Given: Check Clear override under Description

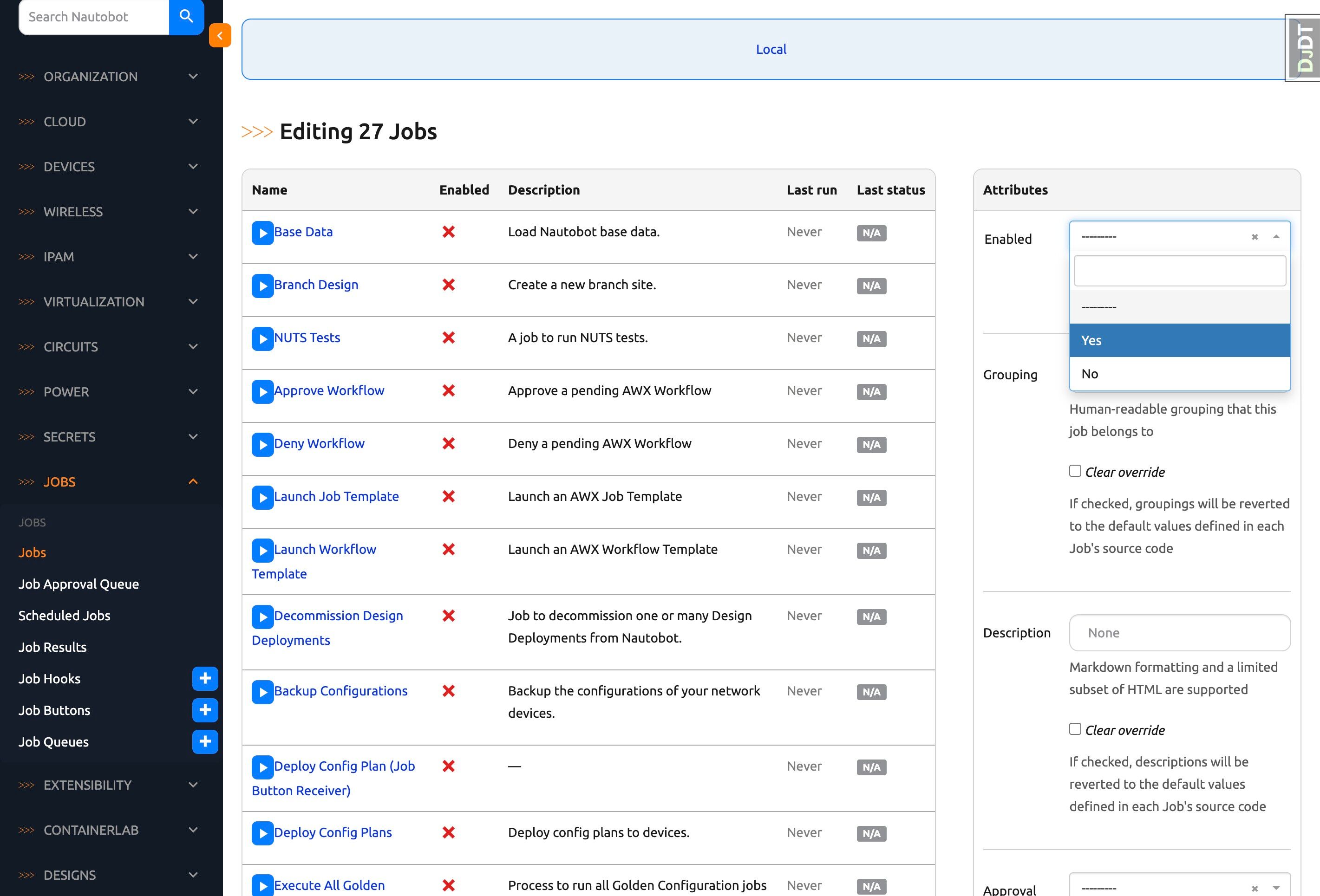Looking at the screenshot, I should point(1075,729).
